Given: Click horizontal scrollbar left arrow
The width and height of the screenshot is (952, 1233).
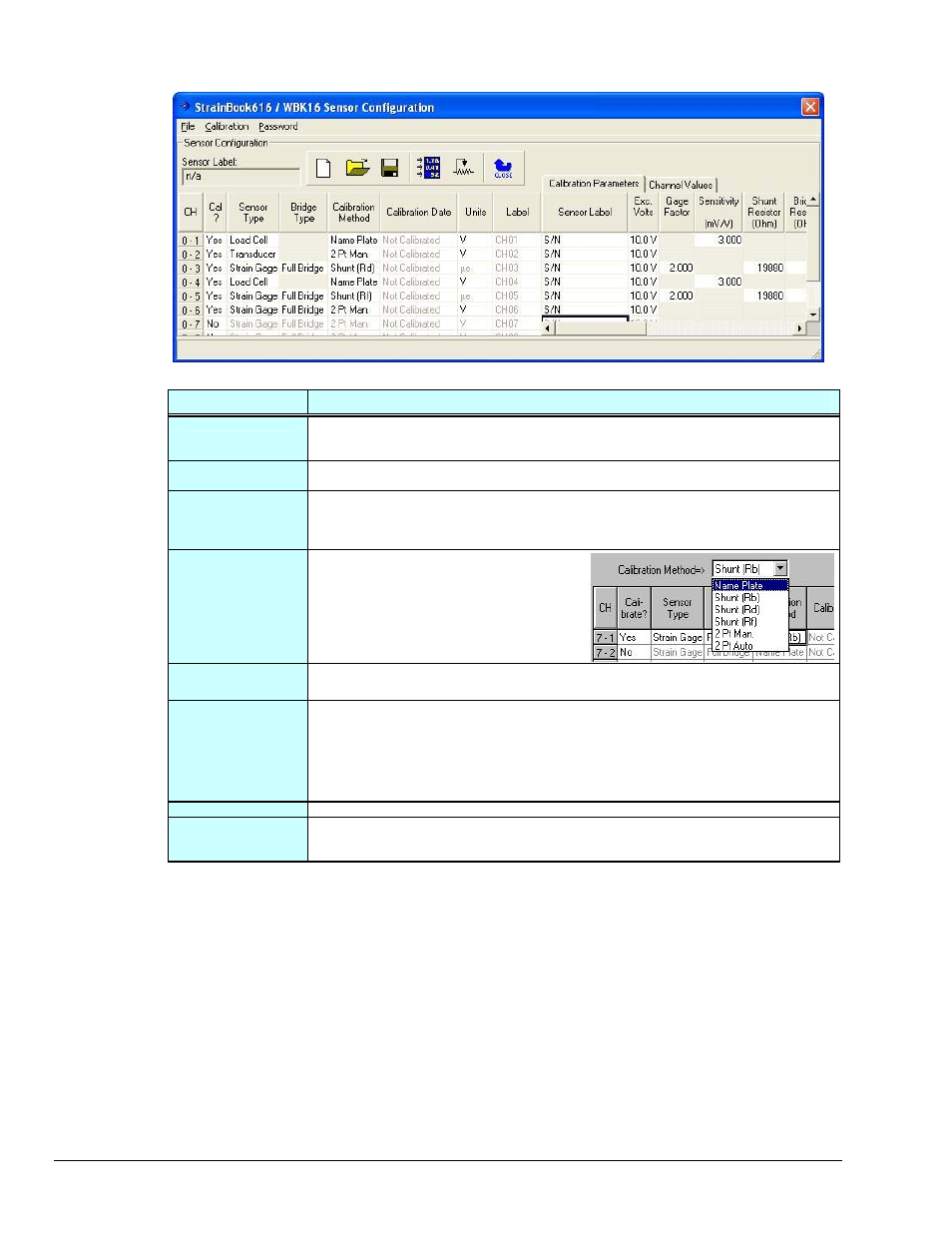Looking at the screenshot, I should click(548, 328).
